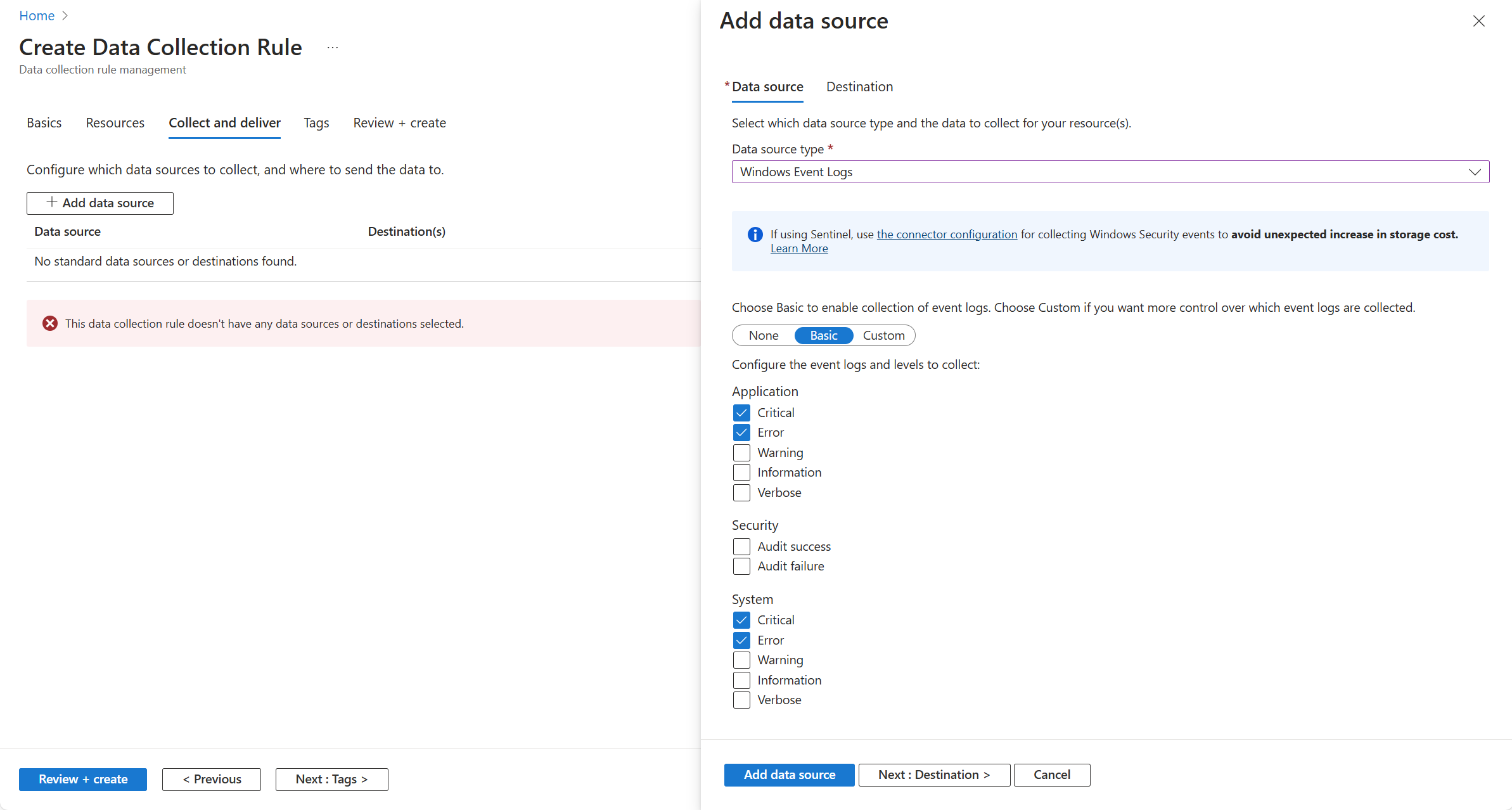Click the ellipsis more options icon
Image resolution: width=1512 pixels, height=810 pixels.
click(333, 48)
